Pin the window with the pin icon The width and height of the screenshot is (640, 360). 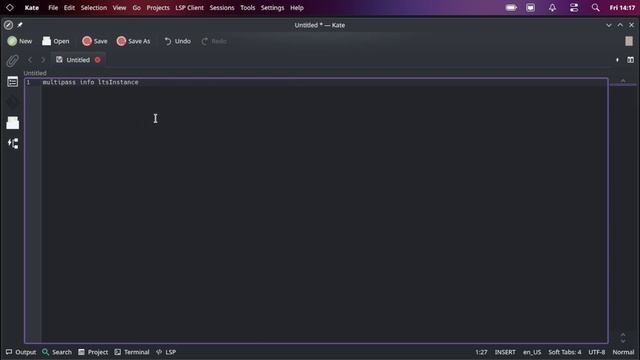(x=20, y=25)
